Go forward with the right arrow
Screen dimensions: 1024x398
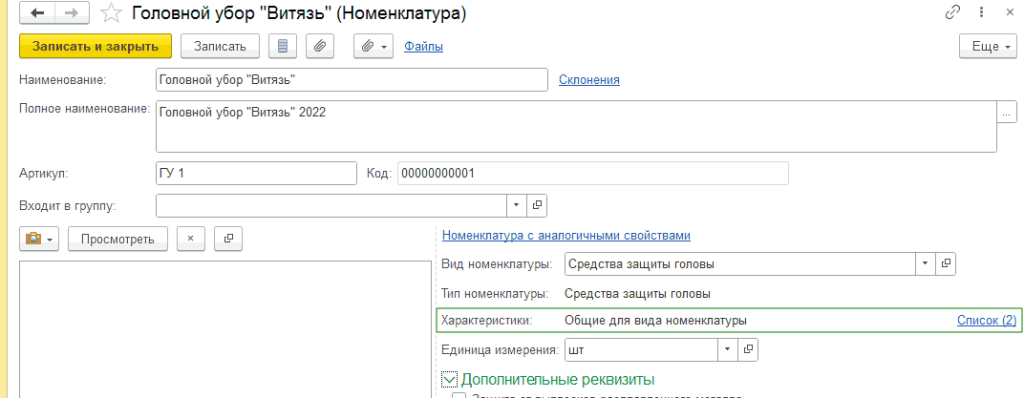click(72, 14)
